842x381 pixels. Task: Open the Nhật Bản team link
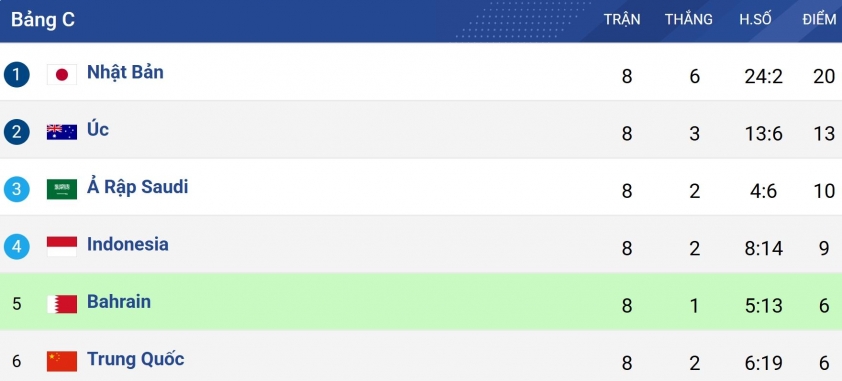(125, 72)
